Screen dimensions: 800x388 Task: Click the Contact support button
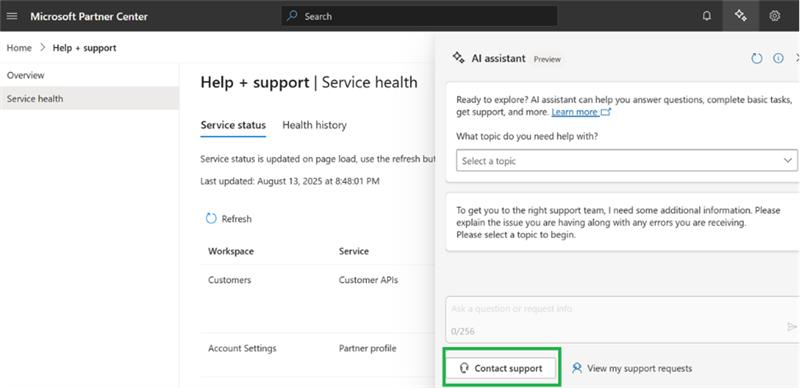[501, 368]
